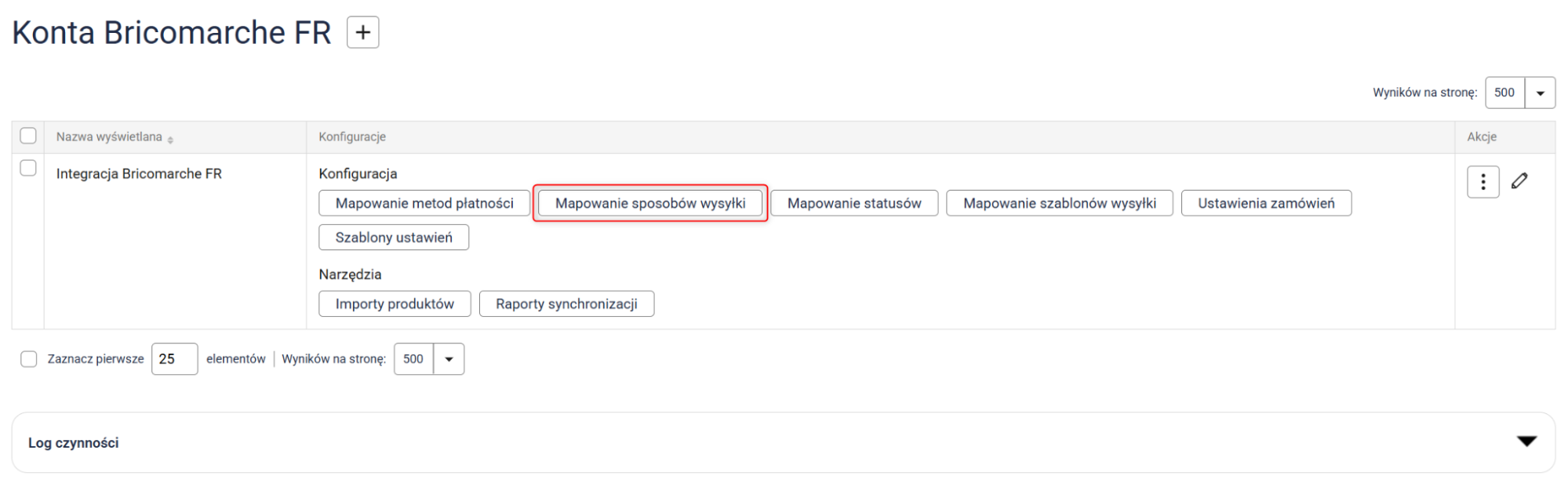
Task: Open Szablony ustawień
Action: [x=394, y=238]
